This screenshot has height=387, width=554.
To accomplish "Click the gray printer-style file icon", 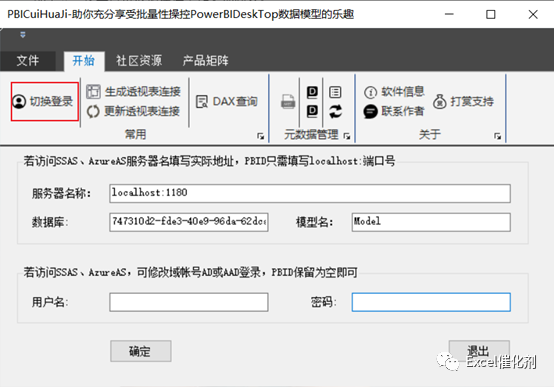I will point(288,102).
